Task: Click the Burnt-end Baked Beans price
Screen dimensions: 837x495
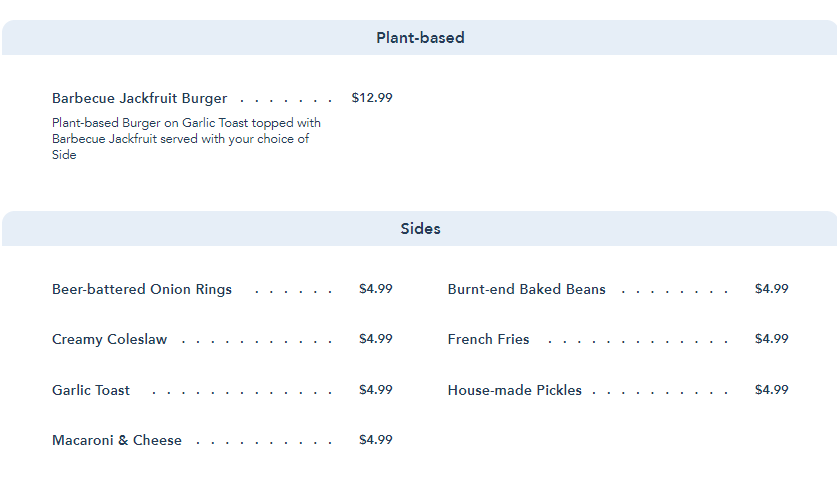Action: pos(772,289)
